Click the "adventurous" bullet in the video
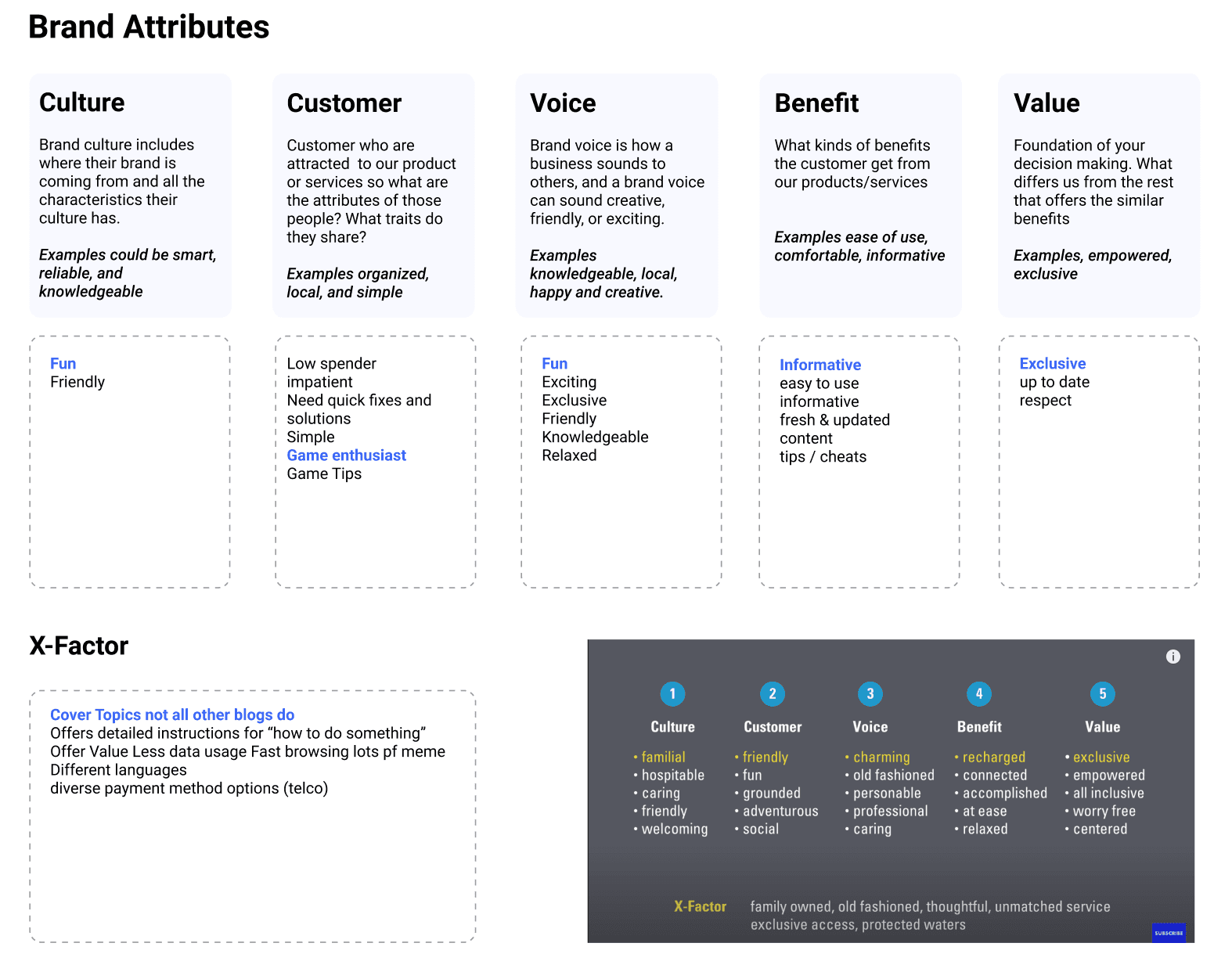1232x961 pixels. (x=780, y=811)
